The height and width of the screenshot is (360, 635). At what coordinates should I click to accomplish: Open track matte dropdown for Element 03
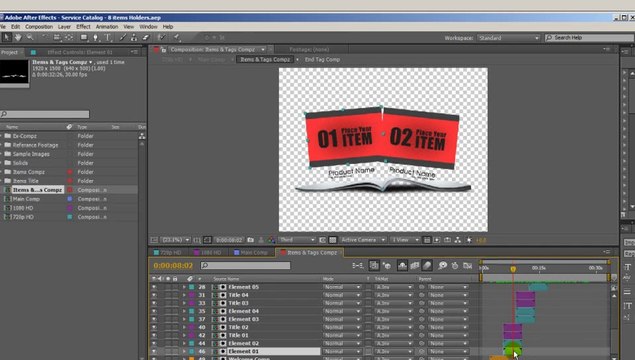393,319
